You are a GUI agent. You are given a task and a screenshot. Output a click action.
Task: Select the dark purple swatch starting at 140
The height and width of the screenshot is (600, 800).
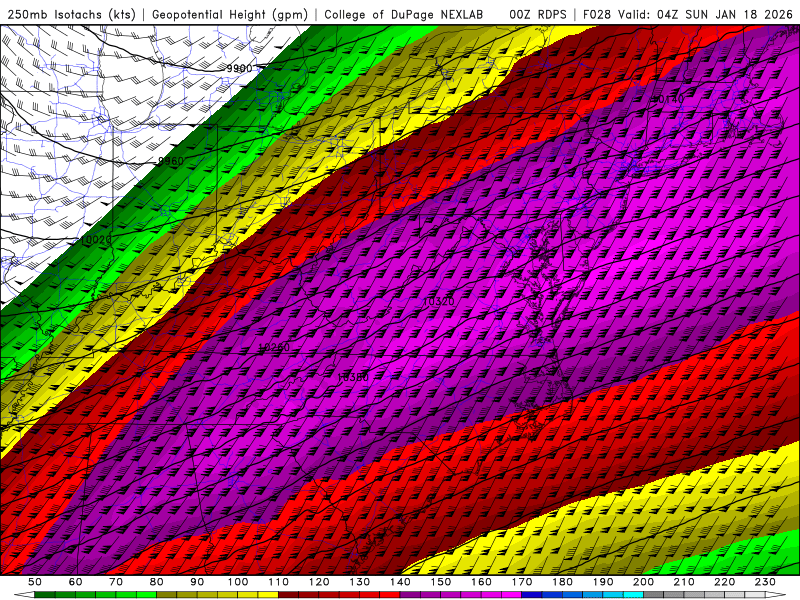coord(411,595)
